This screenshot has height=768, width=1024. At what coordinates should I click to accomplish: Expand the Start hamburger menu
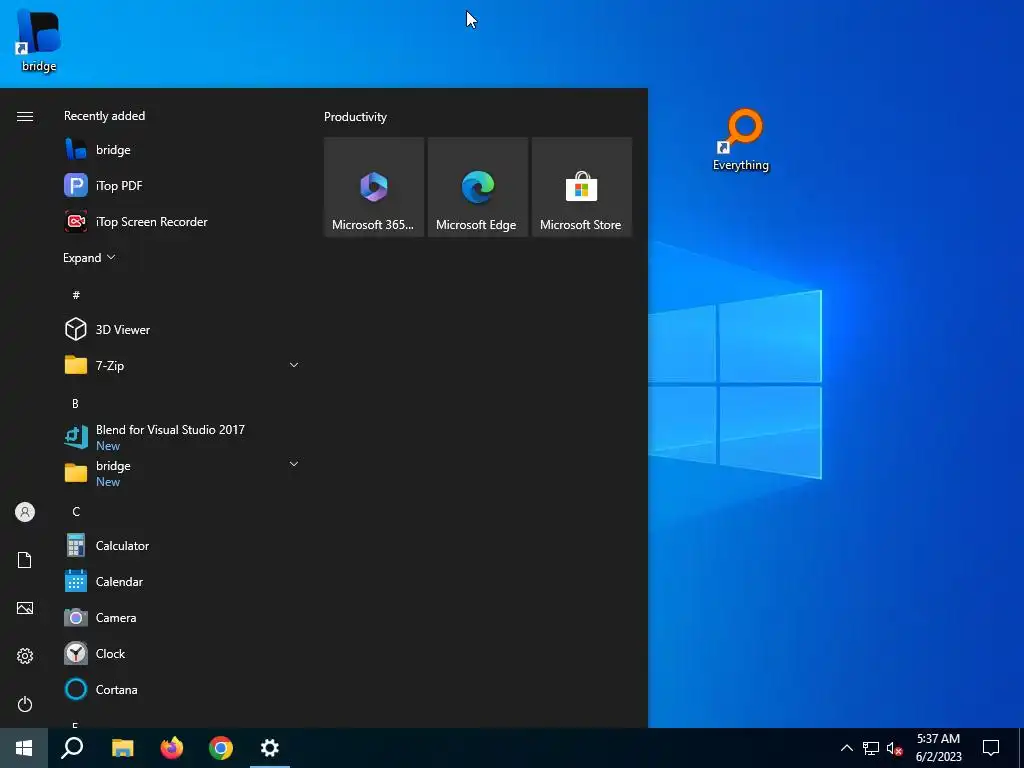coord(25,116)
